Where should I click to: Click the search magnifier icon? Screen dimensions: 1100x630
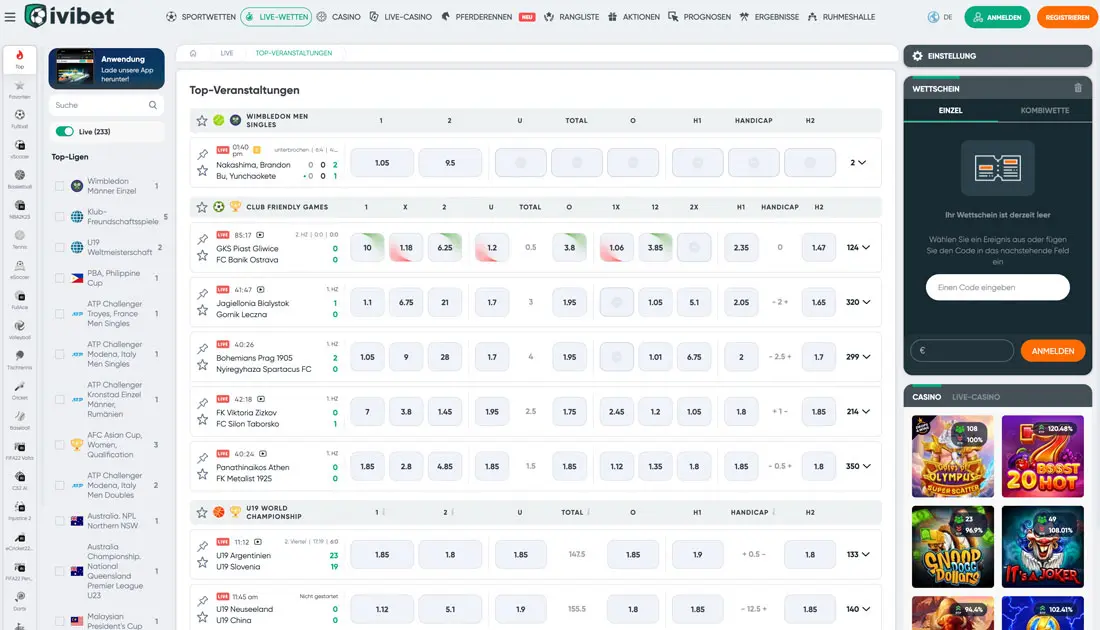[153, 105]
